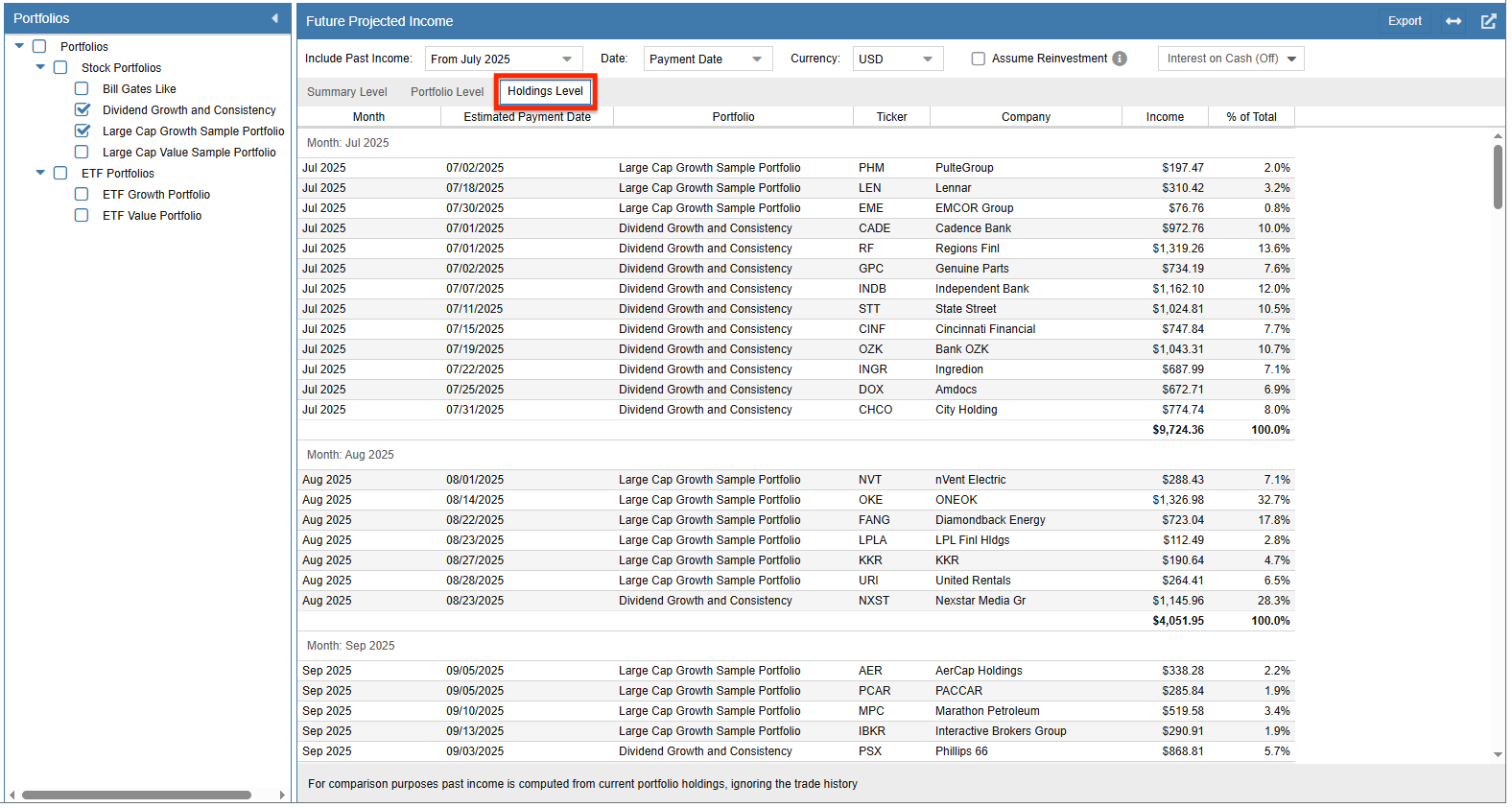Click the horizontal expand-width arrows icon
Image resolution: width=1512 pixels, height=808 pixels.
click(1453, 21)
